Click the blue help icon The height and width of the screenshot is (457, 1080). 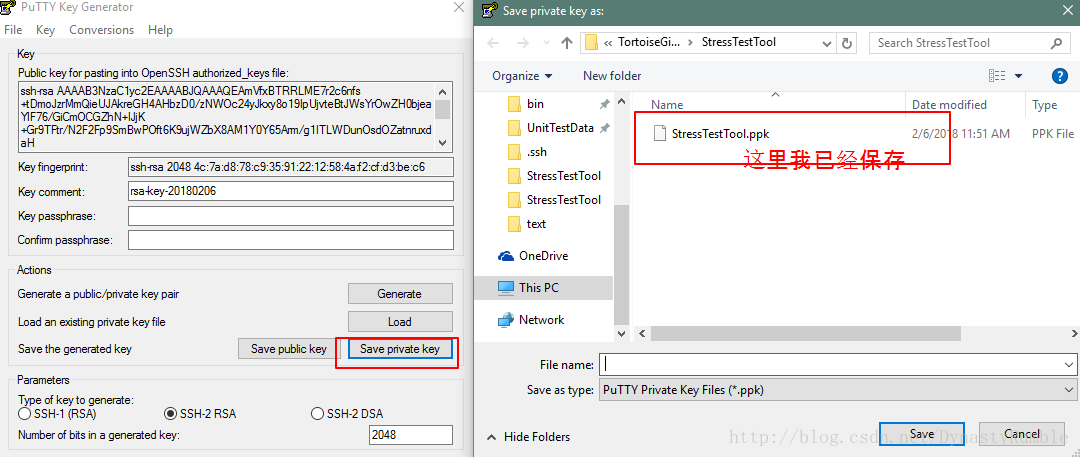tap(1059, 76)
